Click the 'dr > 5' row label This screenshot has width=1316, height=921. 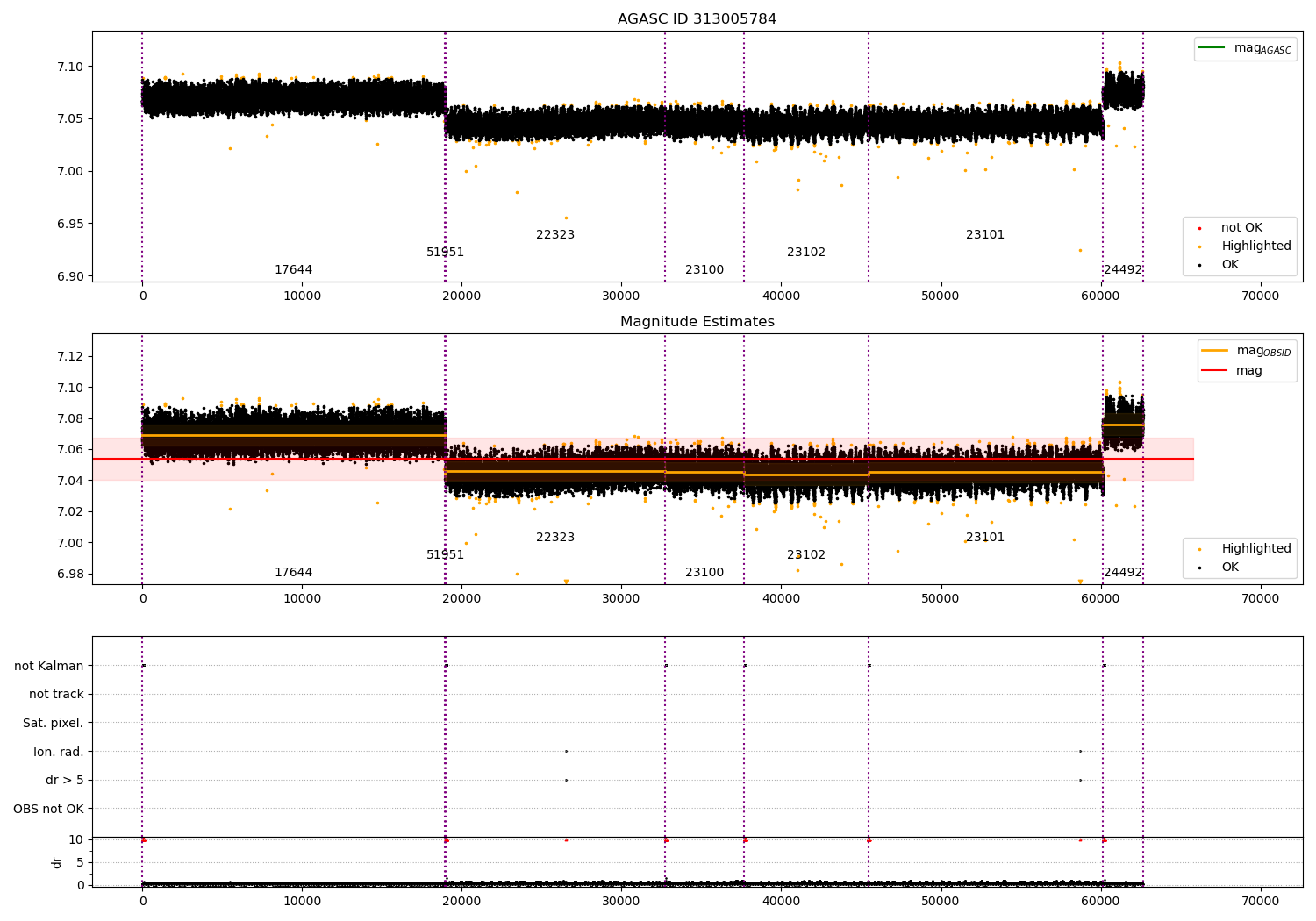(65, 781)
